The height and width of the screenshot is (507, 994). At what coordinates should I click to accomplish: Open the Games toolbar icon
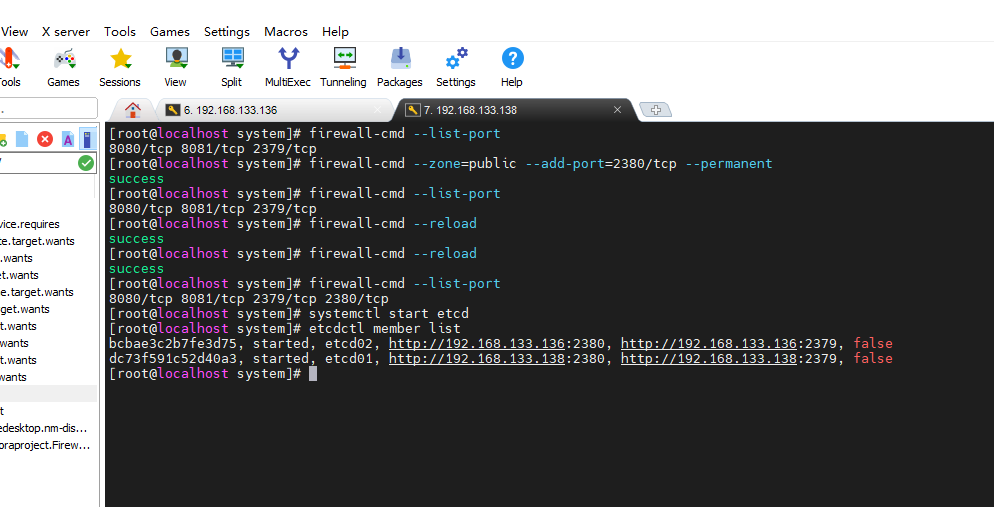[x=63, y=60]
